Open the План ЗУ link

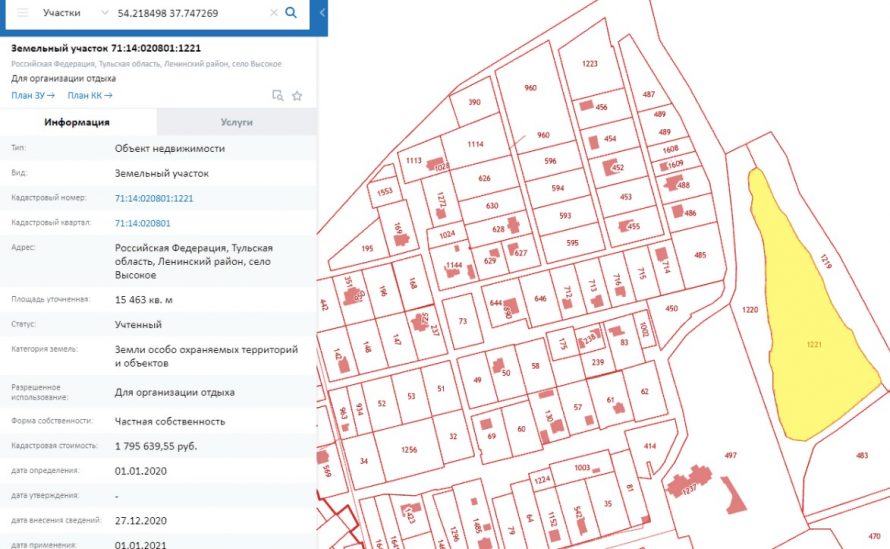point(32,96)
